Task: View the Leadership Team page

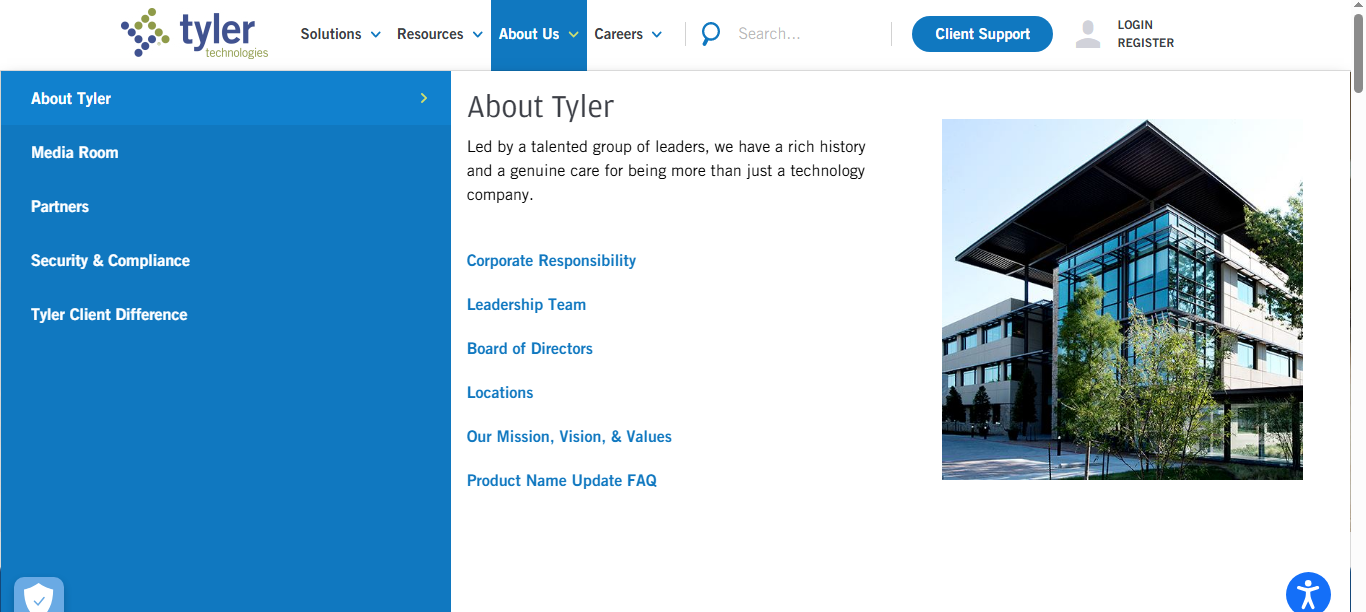Action: coord(526,304)
